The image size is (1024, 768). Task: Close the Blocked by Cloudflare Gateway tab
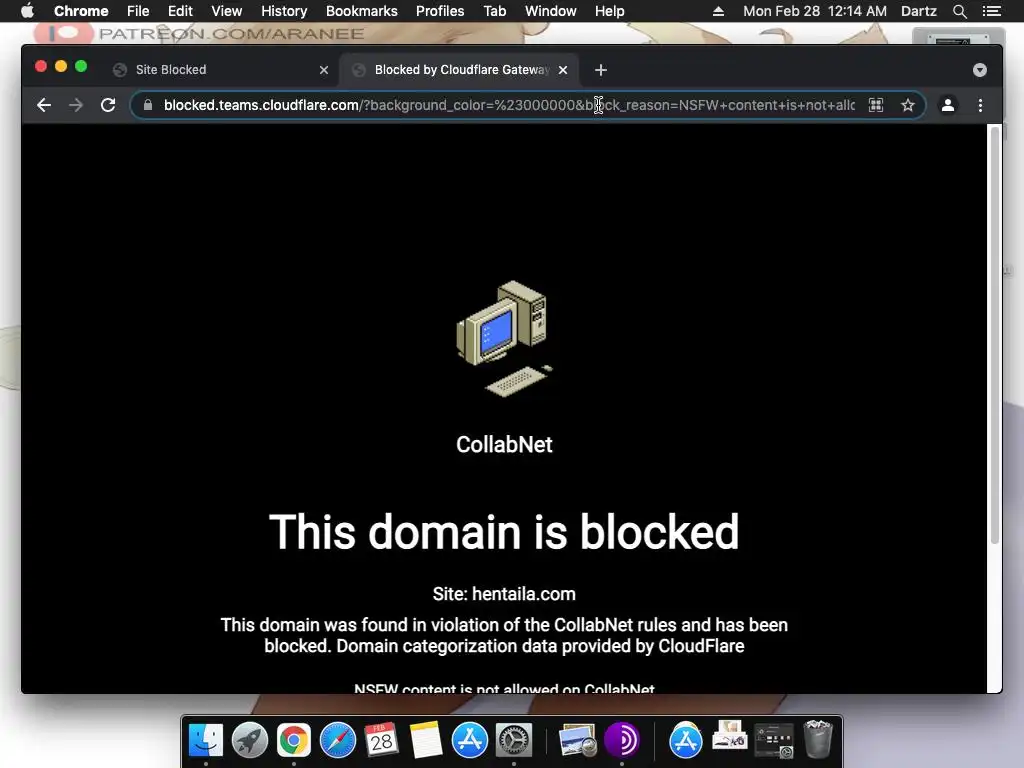coord(563,70)
